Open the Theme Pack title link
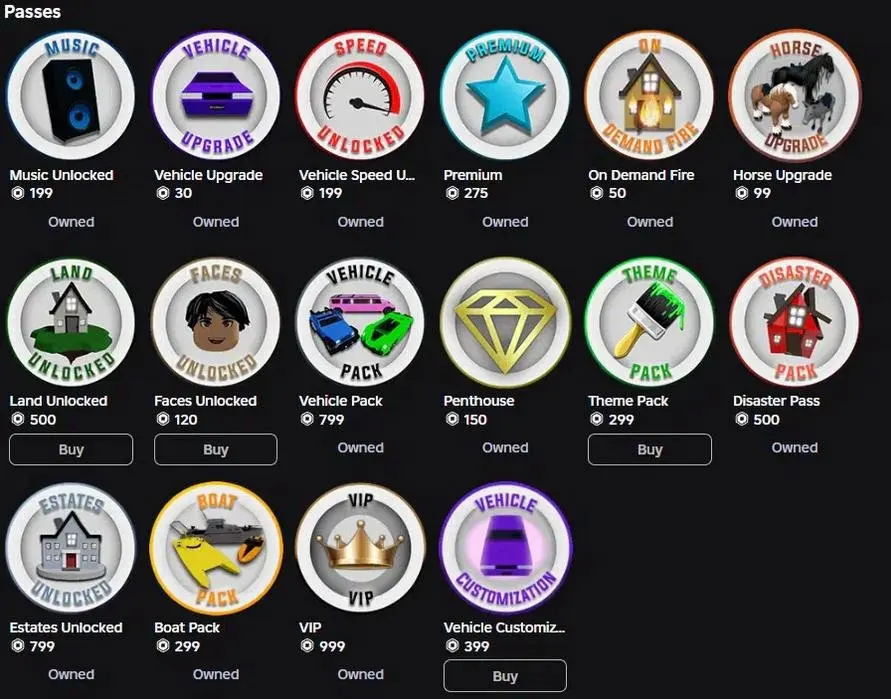Image resolution: width=891 pixels, height=699 pixels. (628, 401)
